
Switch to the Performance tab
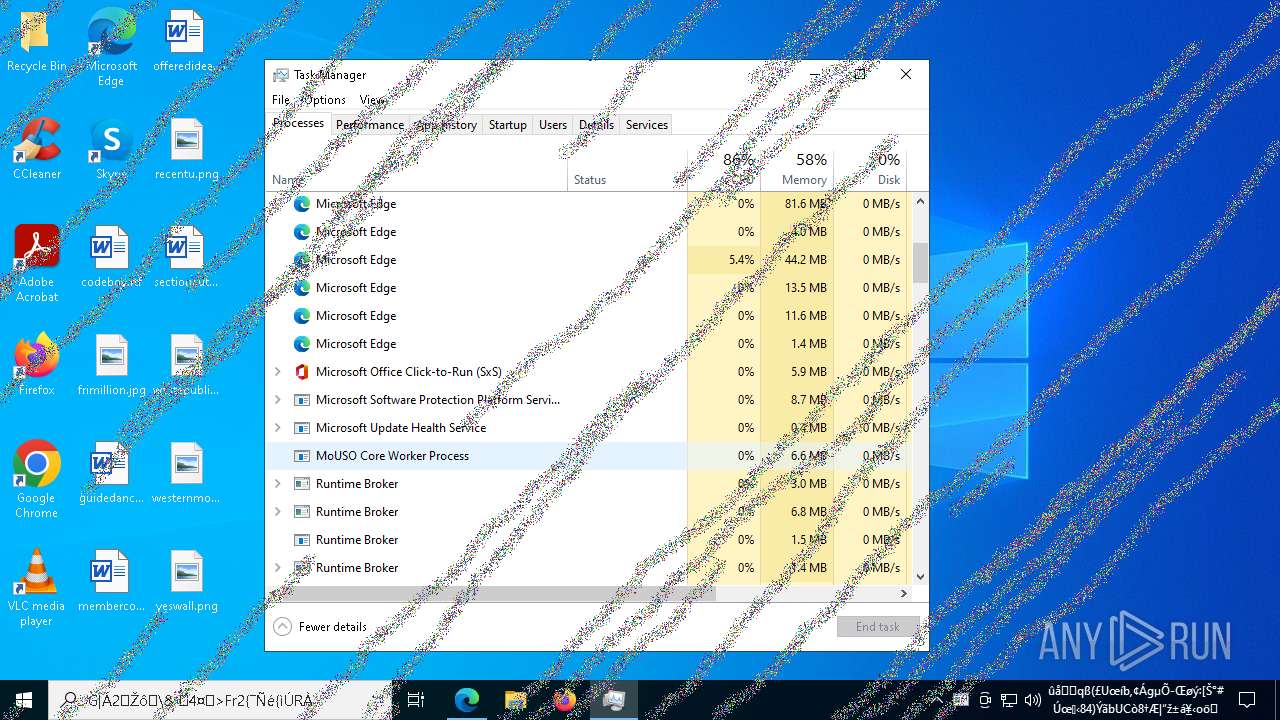click(x=370, y=125)
